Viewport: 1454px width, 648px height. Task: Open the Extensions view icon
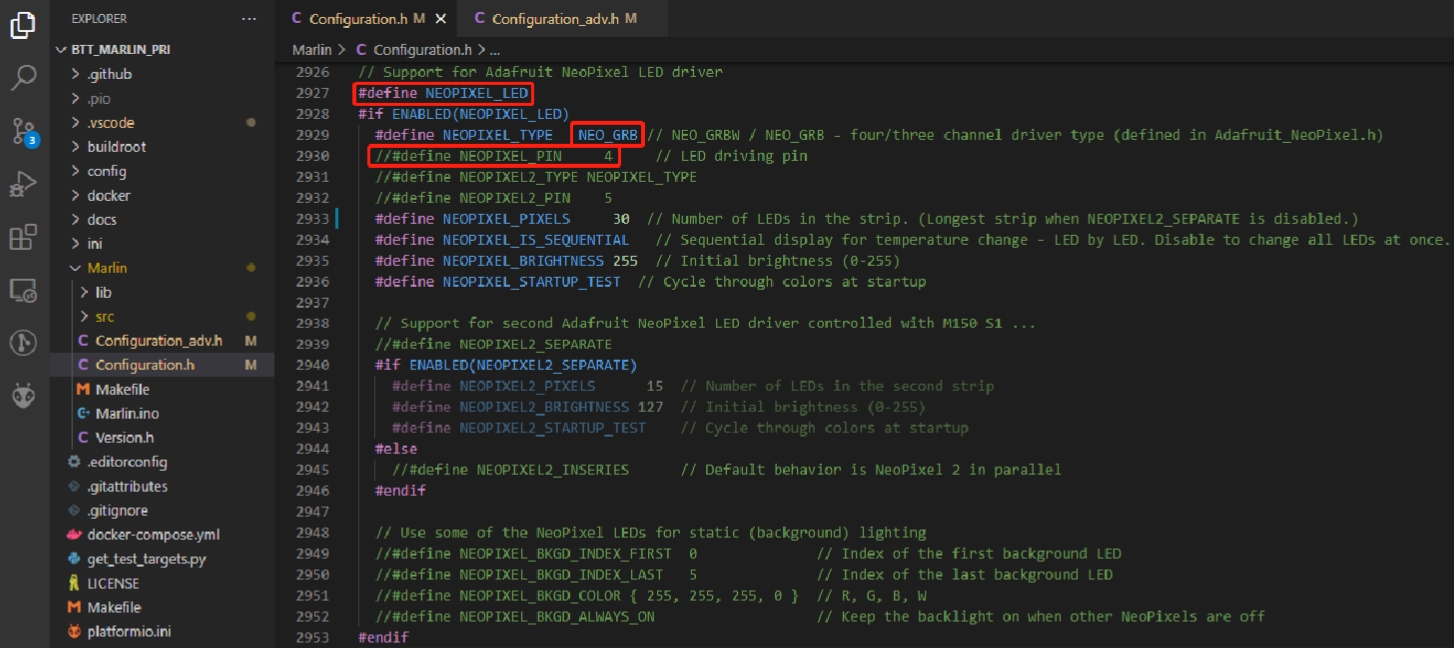coord(24,238)
